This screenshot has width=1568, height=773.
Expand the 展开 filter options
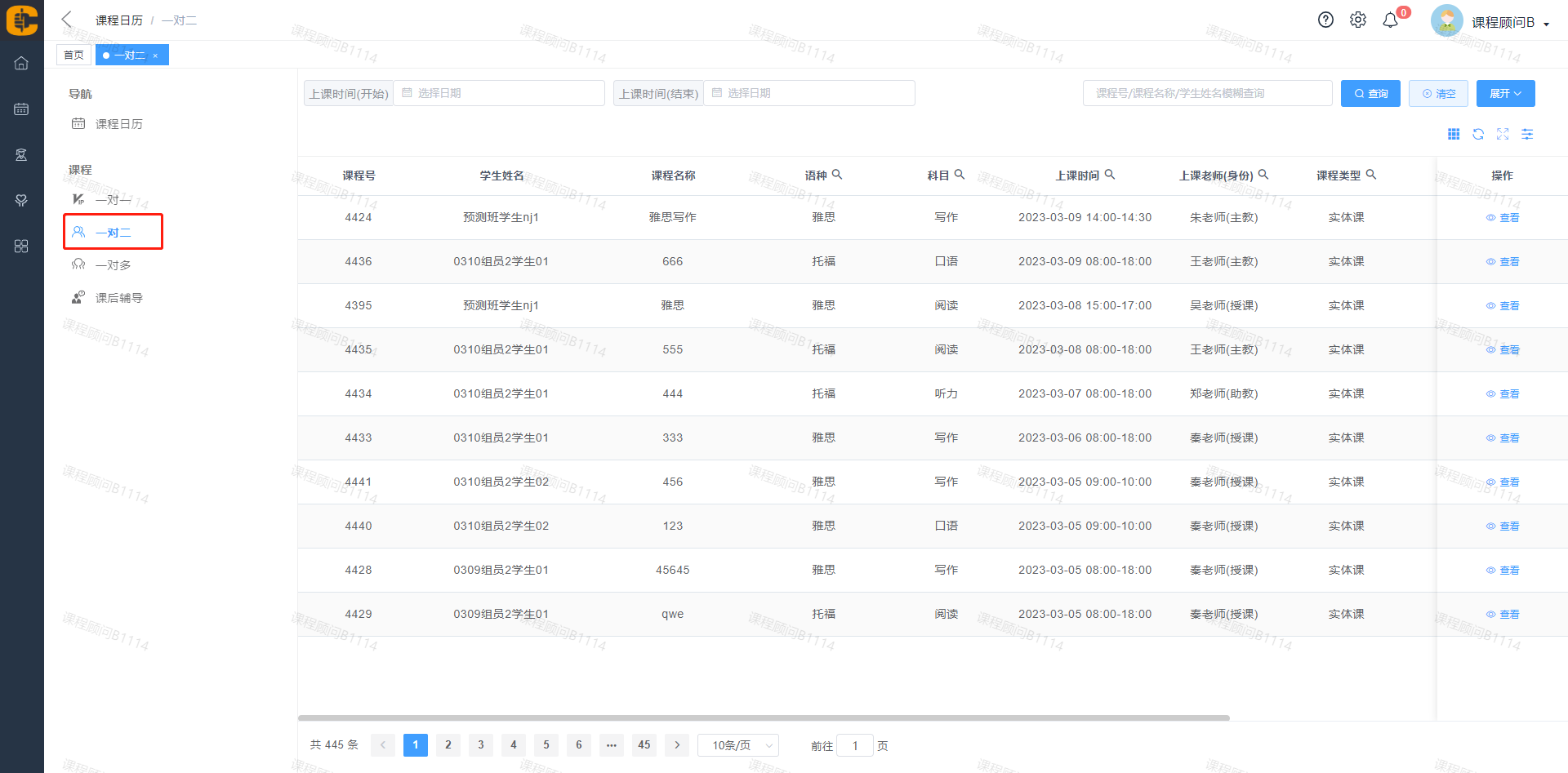1505,94
